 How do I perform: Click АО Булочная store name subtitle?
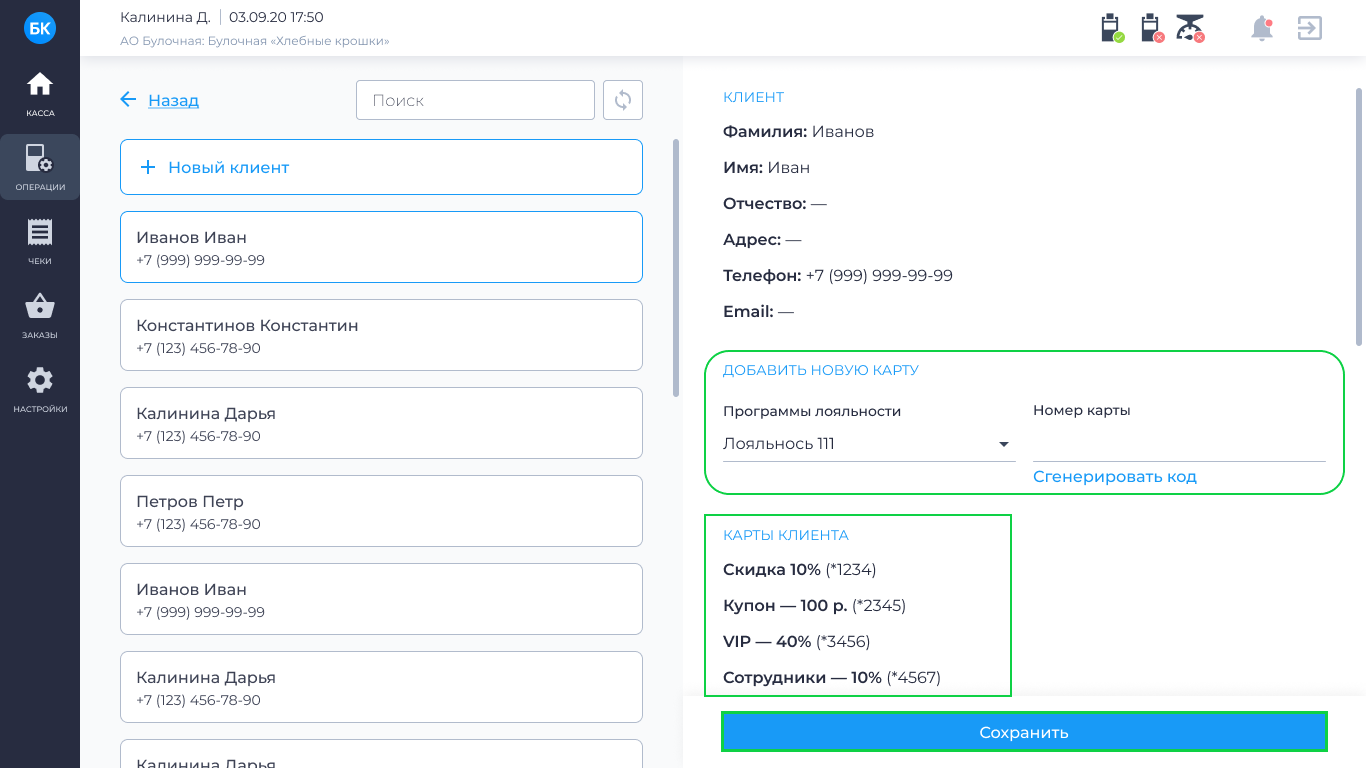click(x=255, y=41)
